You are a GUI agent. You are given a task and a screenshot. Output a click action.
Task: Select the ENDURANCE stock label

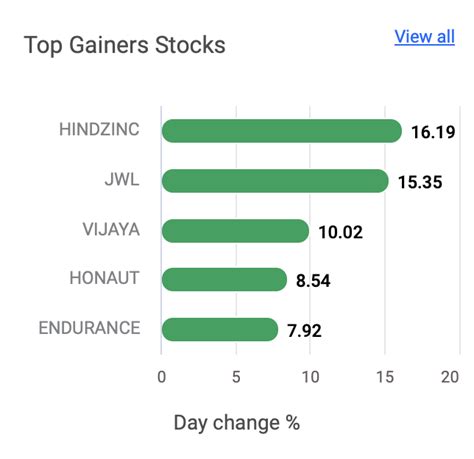(89, 328)
